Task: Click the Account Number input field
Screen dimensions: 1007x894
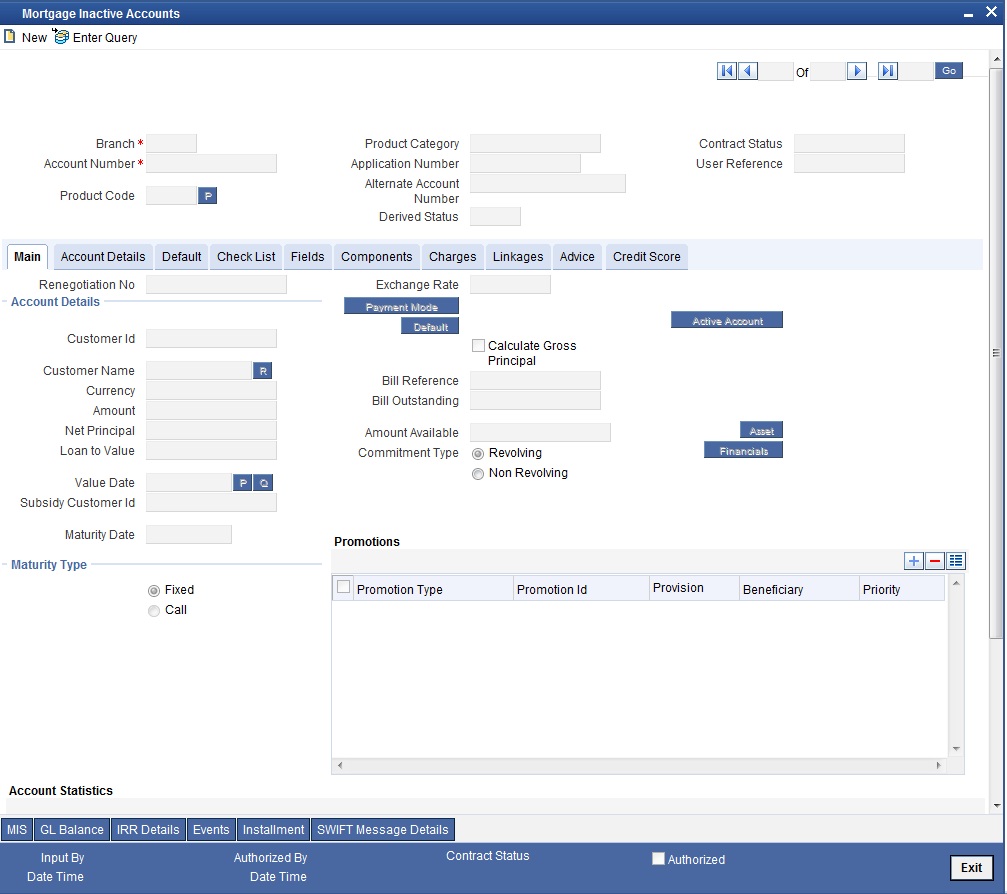Action: [x=211, y=163]
